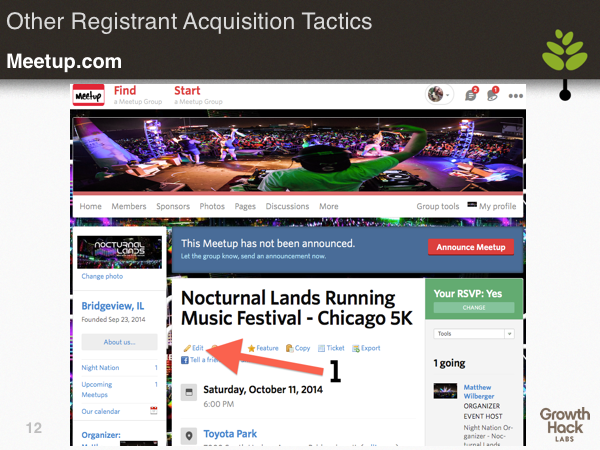
Task: Click the Meetup logo
Action: tap(88, 95)
